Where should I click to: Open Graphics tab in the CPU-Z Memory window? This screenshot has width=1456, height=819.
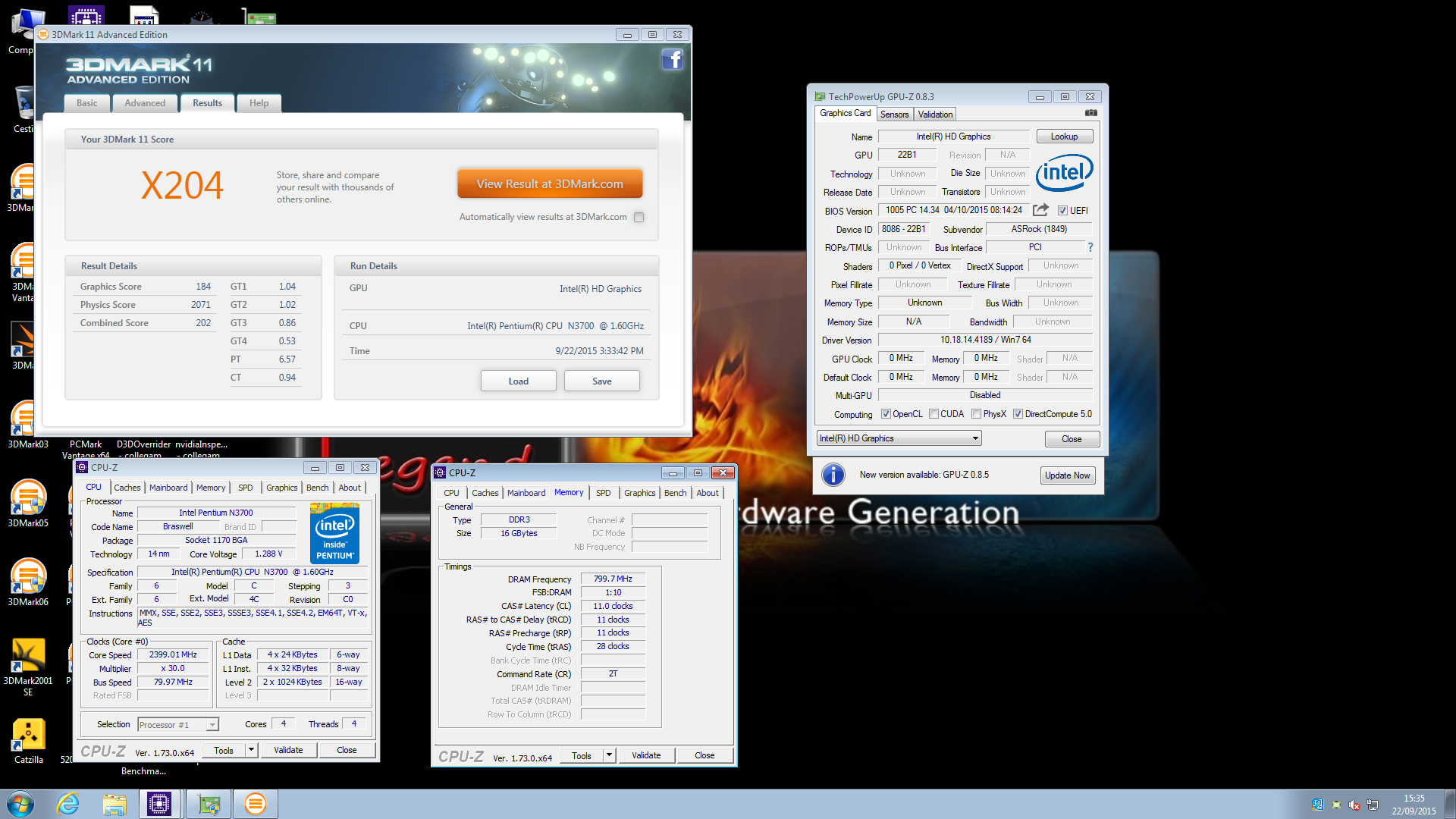coord(639,493)
